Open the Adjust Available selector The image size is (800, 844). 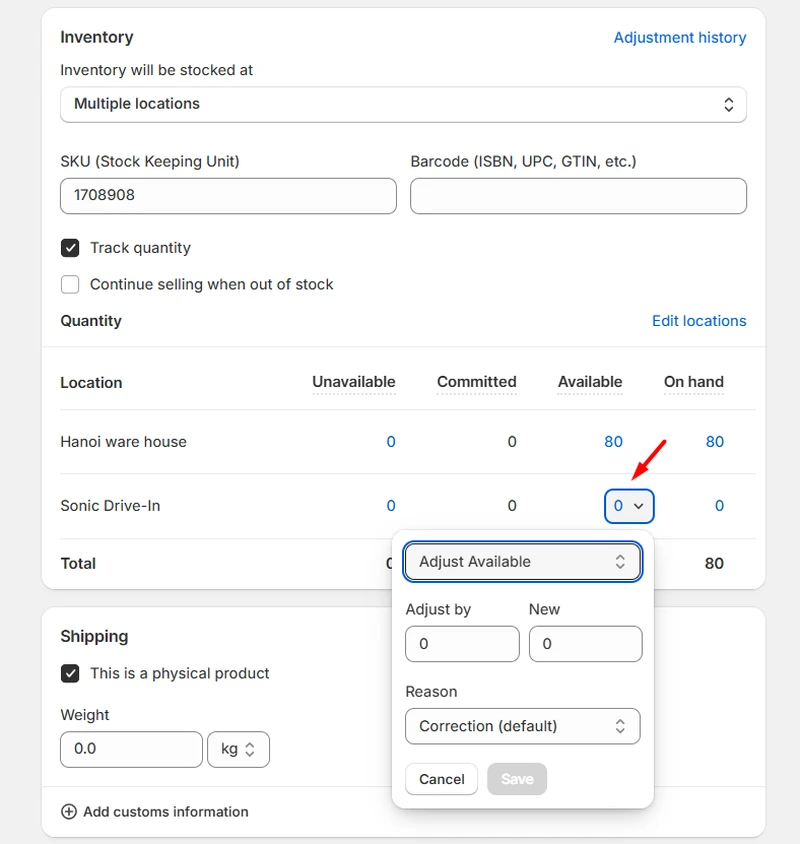[522, 562]
